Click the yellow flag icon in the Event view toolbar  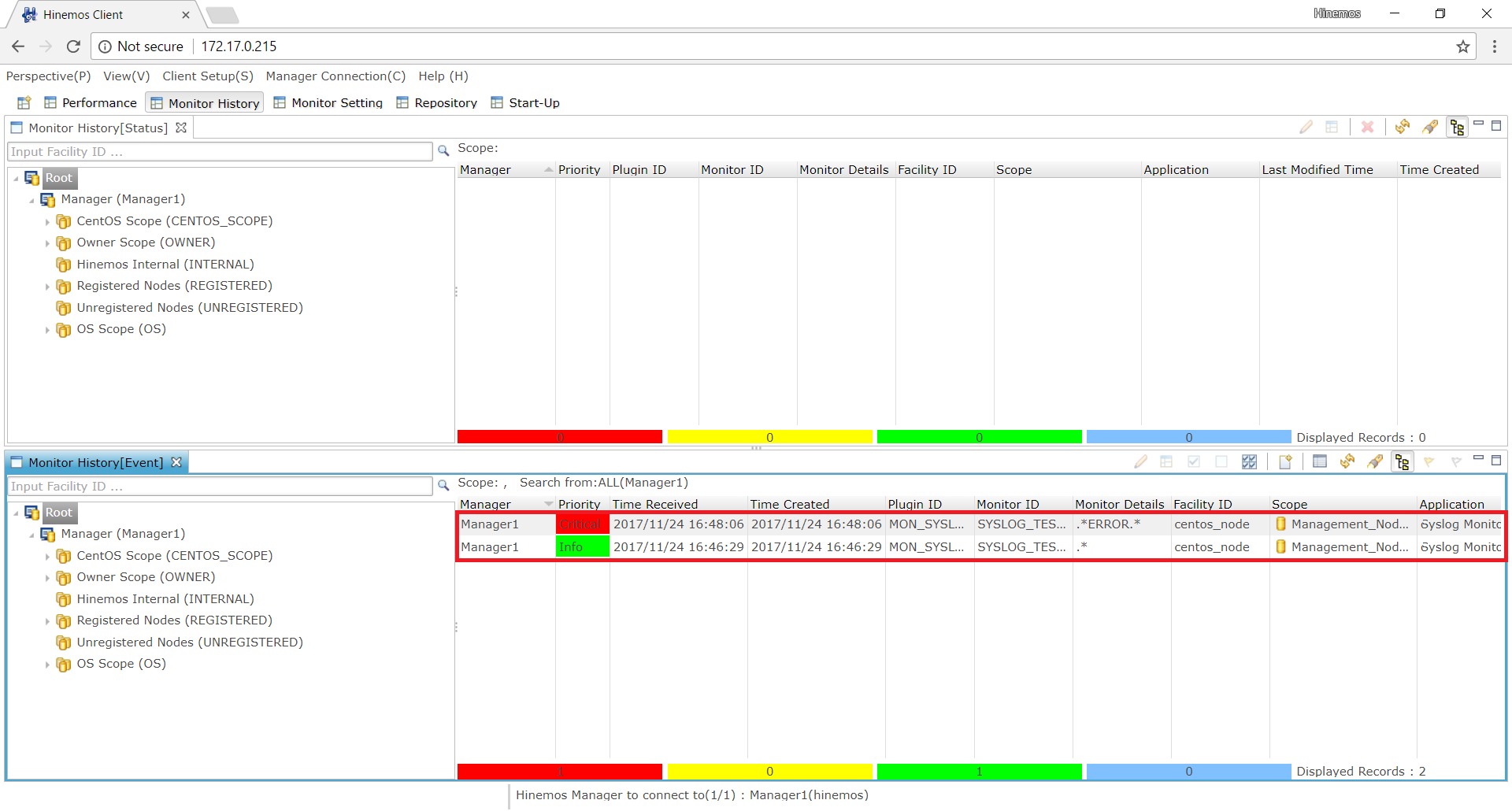coord(1429,461)
